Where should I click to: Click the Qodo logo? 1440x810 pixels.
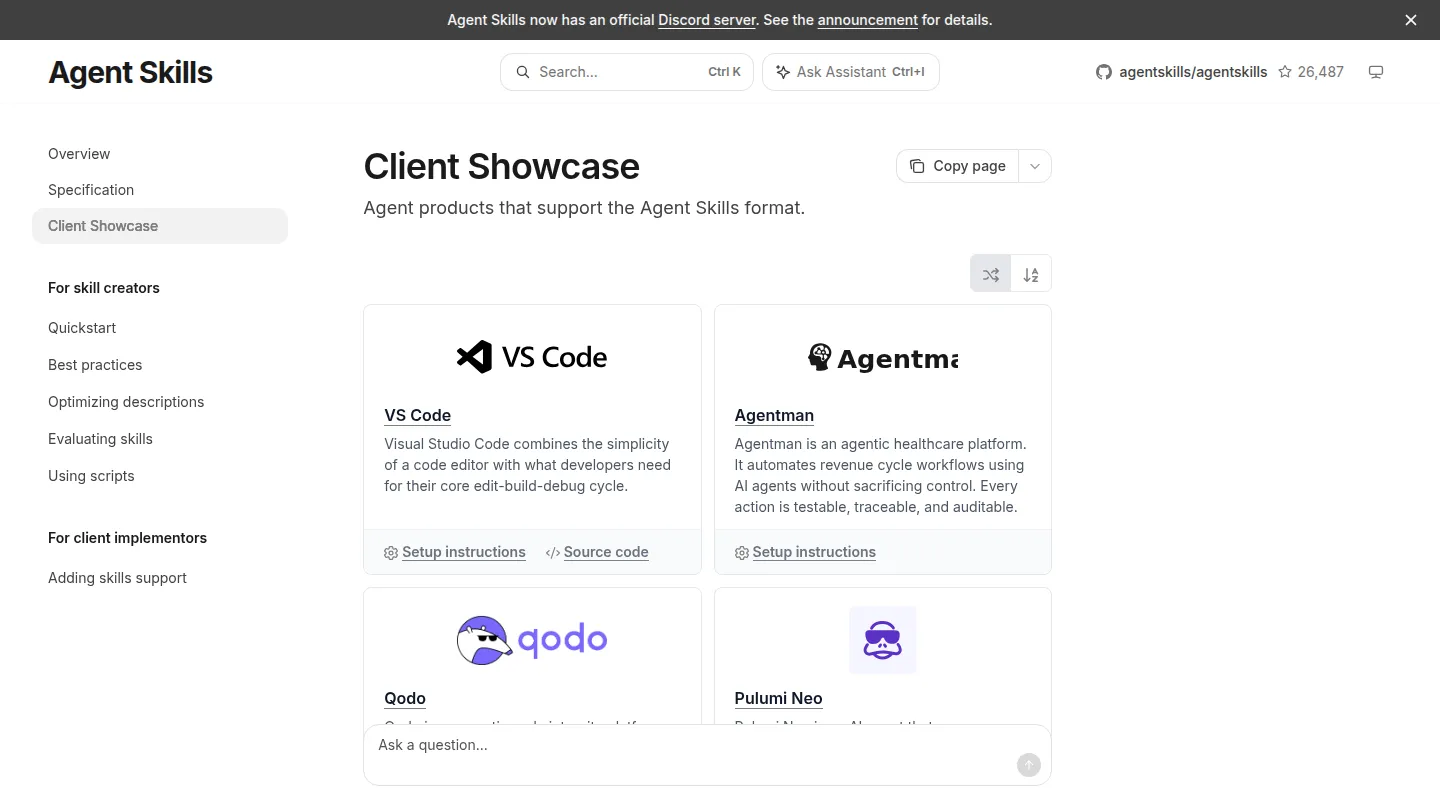532,640
